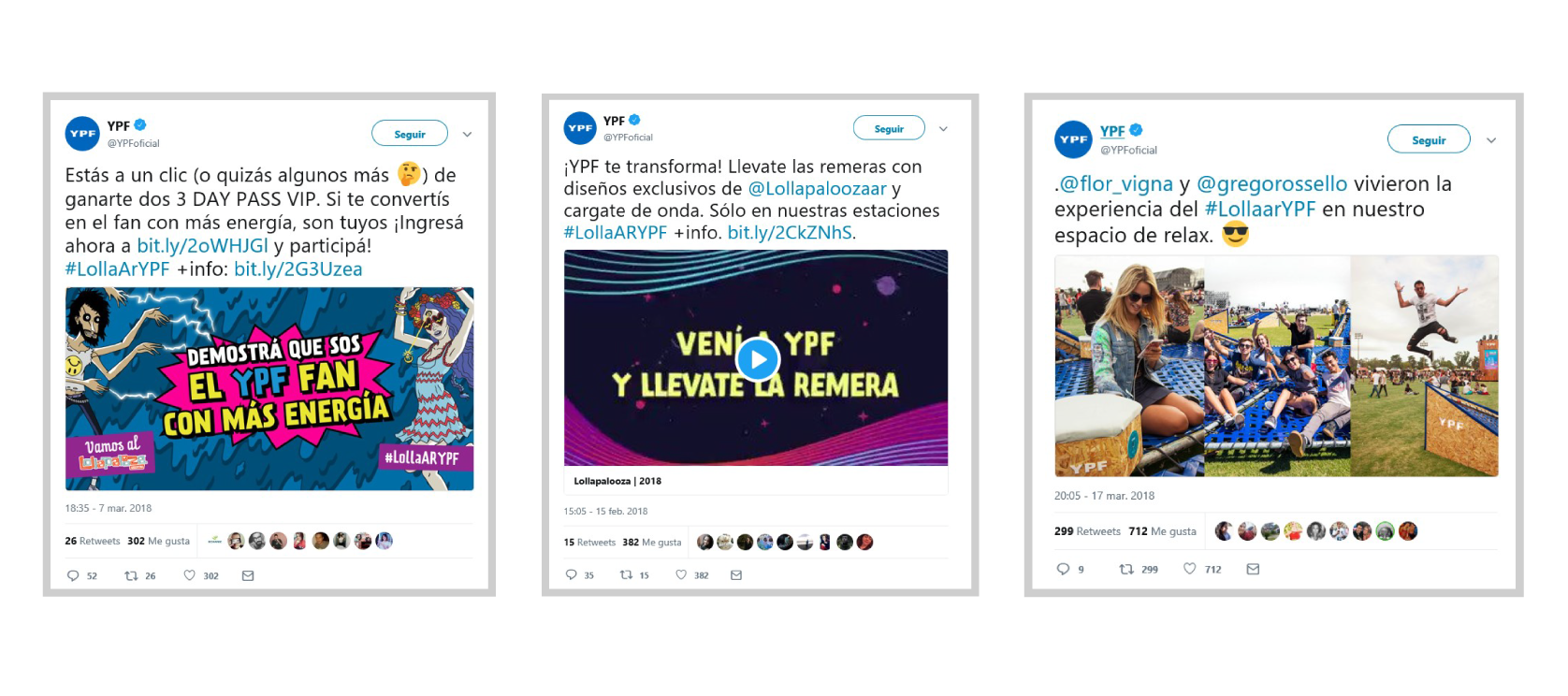Viewport: 1568px width, 696px height.
Task: Open the third tweet's options chevron
Action: tap(1491, 140)
